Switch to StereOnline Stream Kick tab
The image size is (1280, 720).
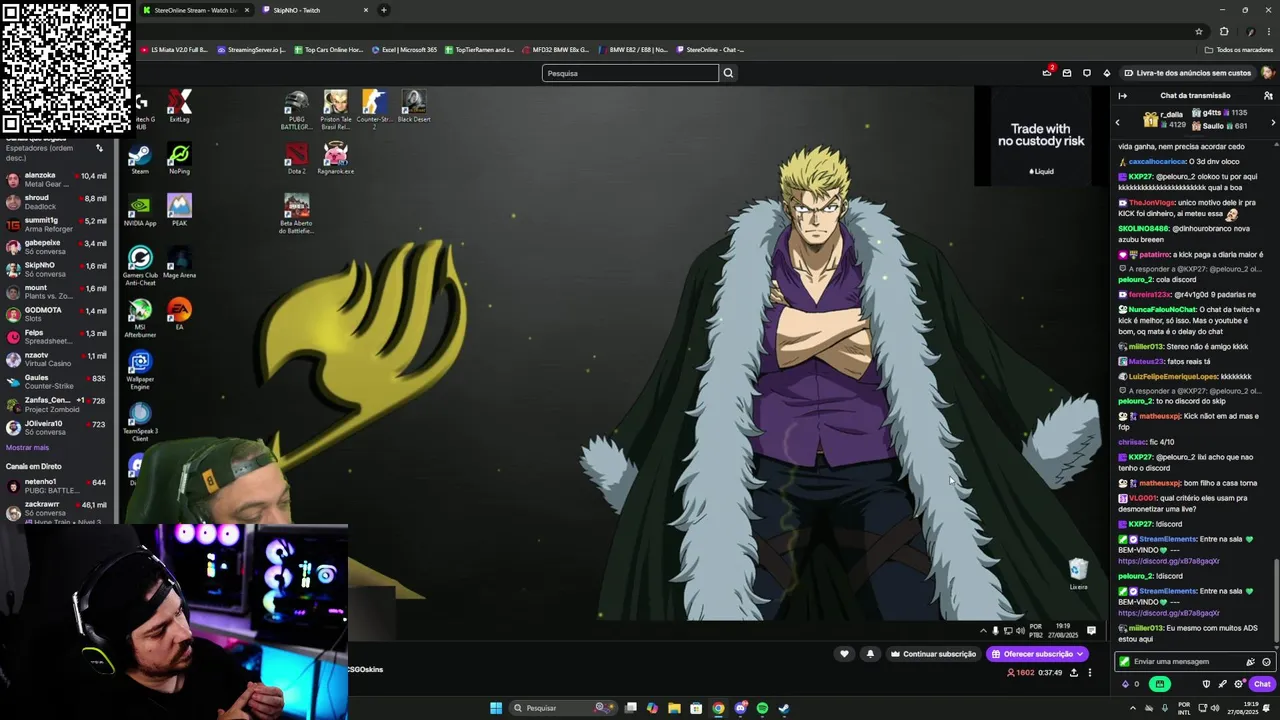click(x=195, y=10)
